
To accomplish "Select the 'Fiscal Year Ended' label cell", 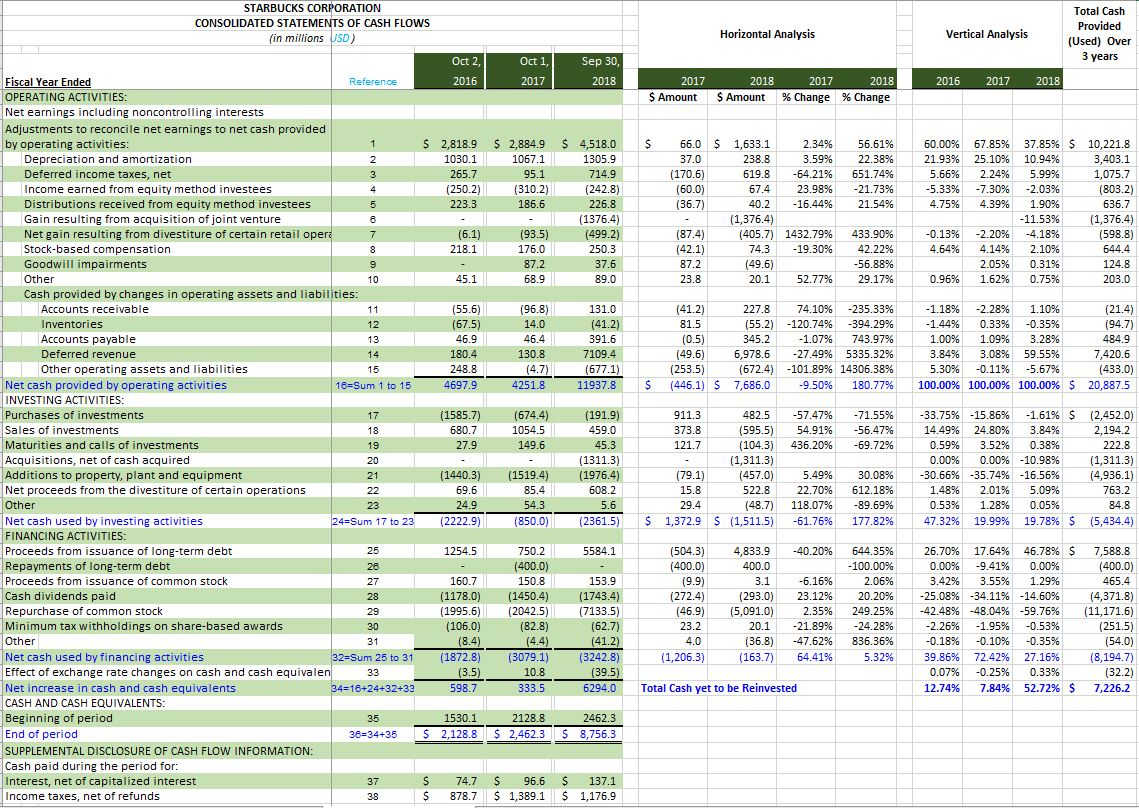I will [48, 82].
